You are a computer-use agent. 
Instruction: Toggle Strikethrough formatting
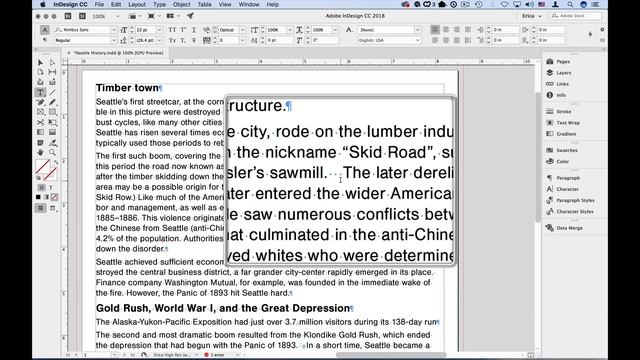click(194, 40)
